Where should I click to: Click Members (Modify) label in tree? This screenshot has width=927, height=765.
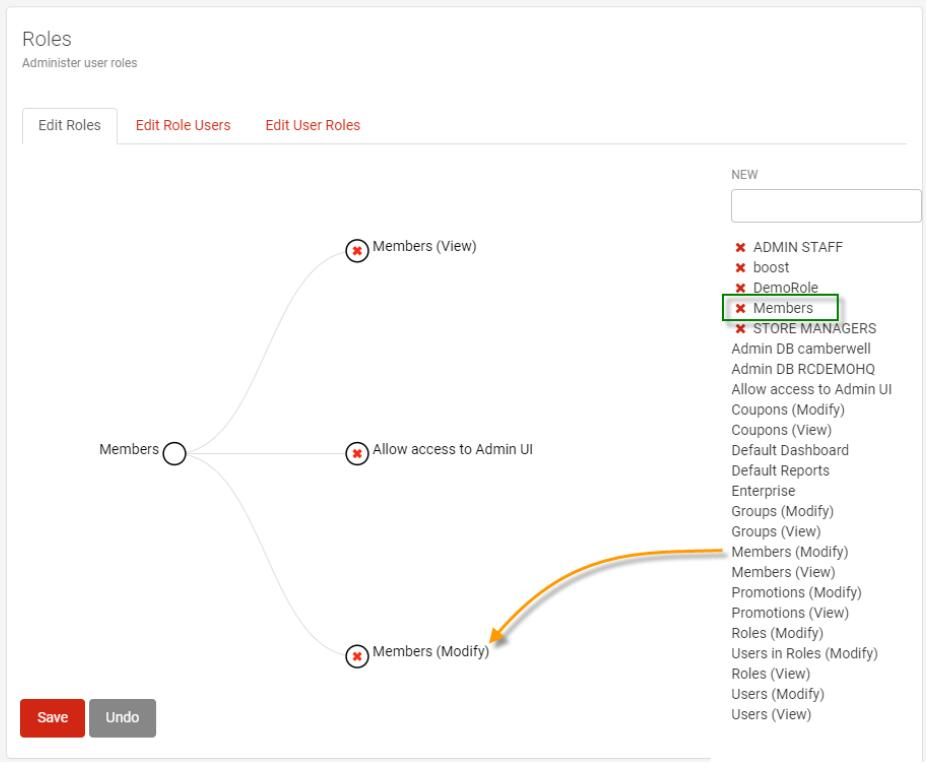tap(430, 651)
